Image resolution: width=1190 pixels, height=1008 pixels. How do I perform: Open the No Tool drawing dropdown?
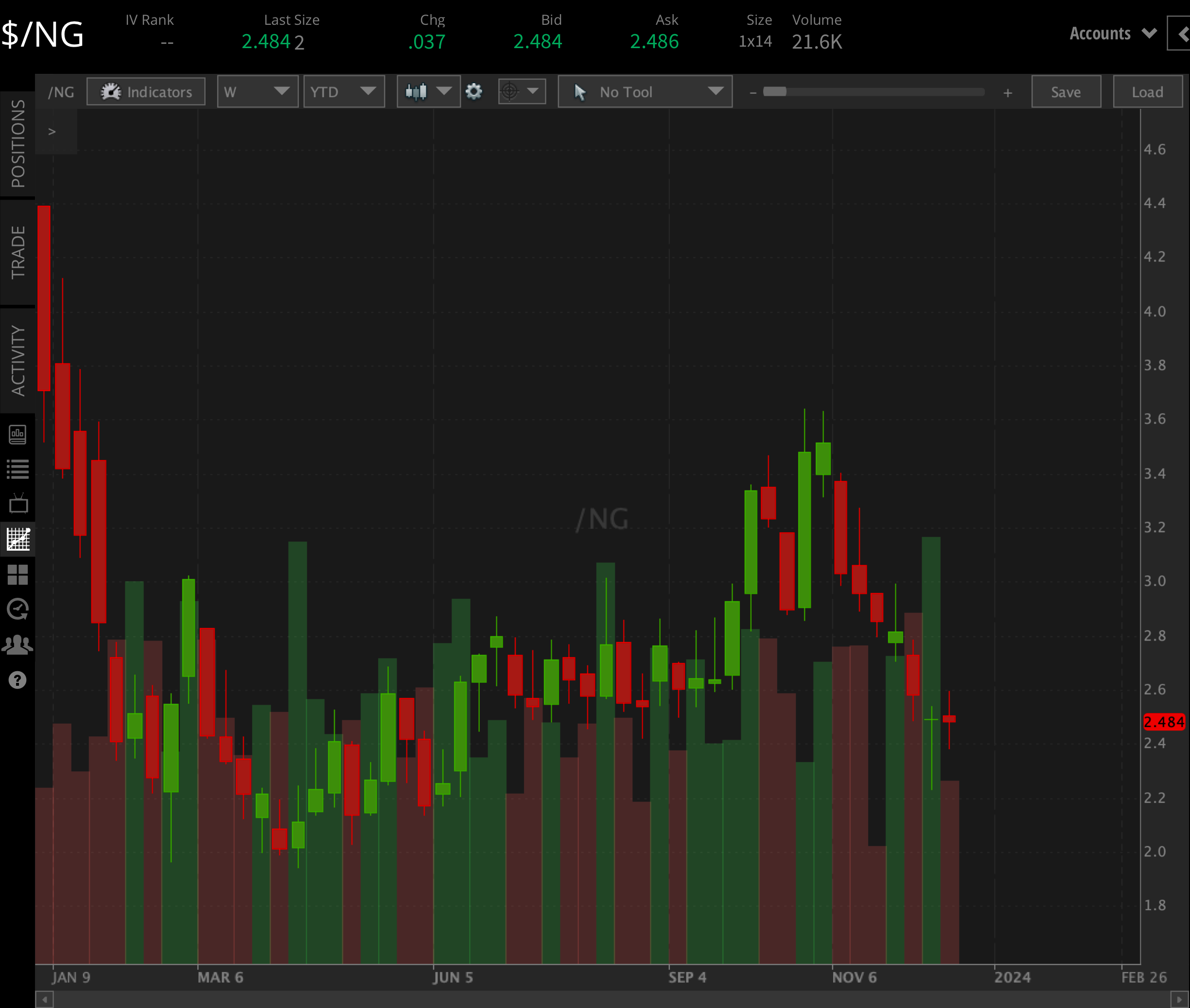coord(645,91)
